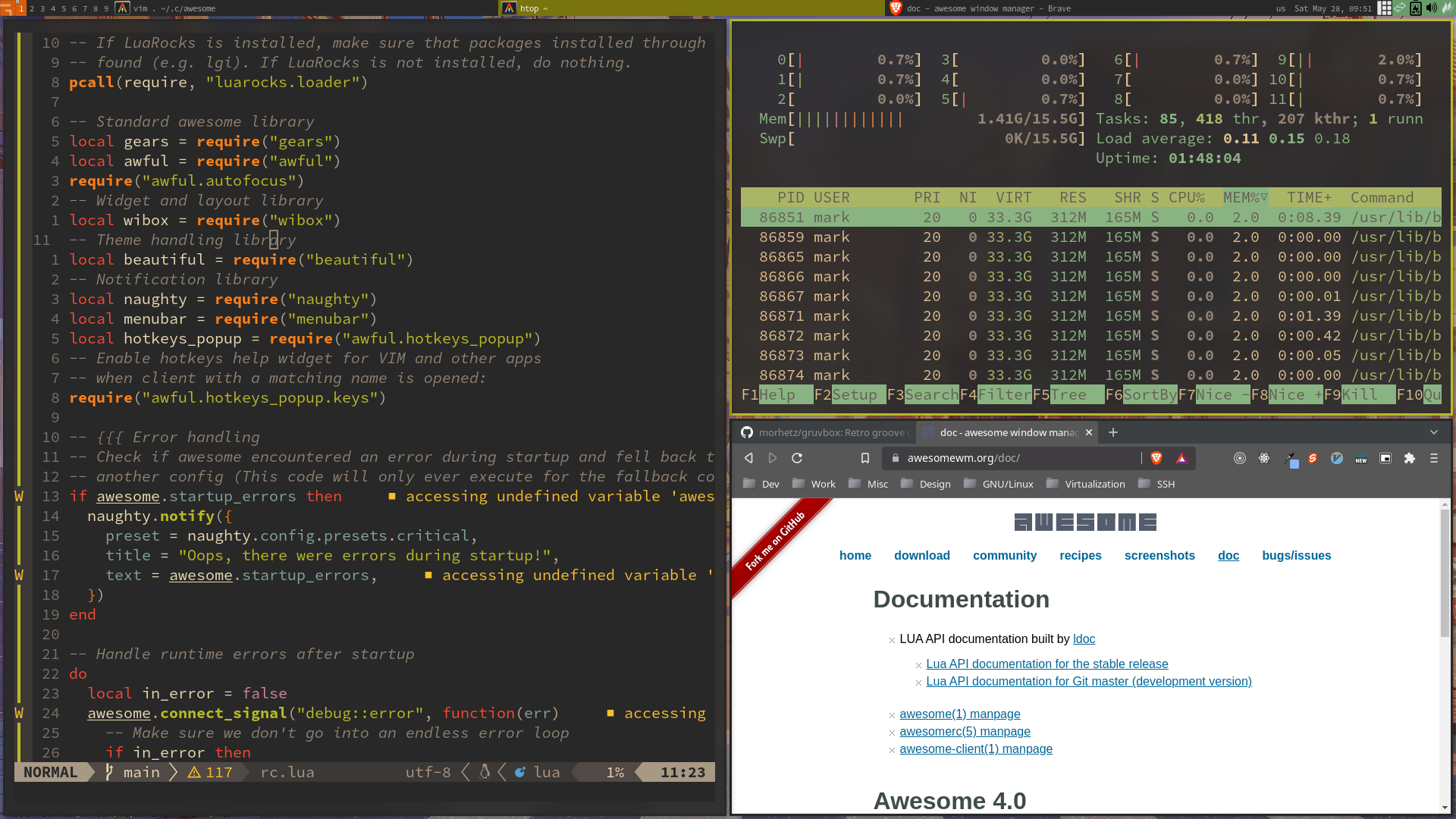Screen dimensions: 1456x819
Task: Focus the htop task in the top tasklist
Action: click(x=692, y=8)
